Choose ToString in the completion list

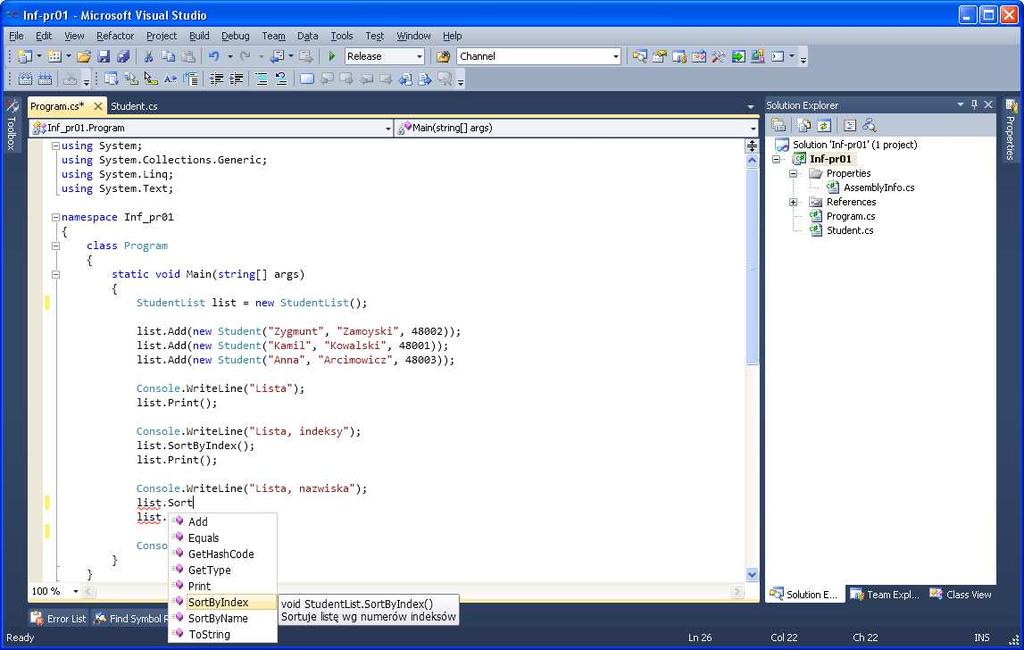click(x=223, y=634)
